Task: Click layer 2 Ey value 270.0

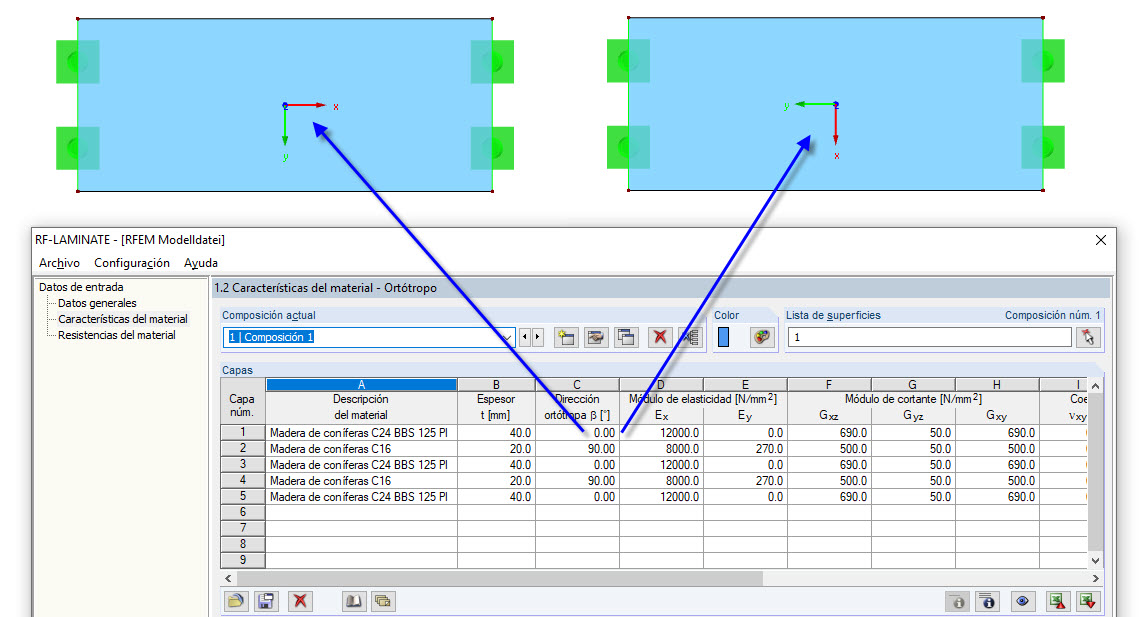Action: point(745,449)
